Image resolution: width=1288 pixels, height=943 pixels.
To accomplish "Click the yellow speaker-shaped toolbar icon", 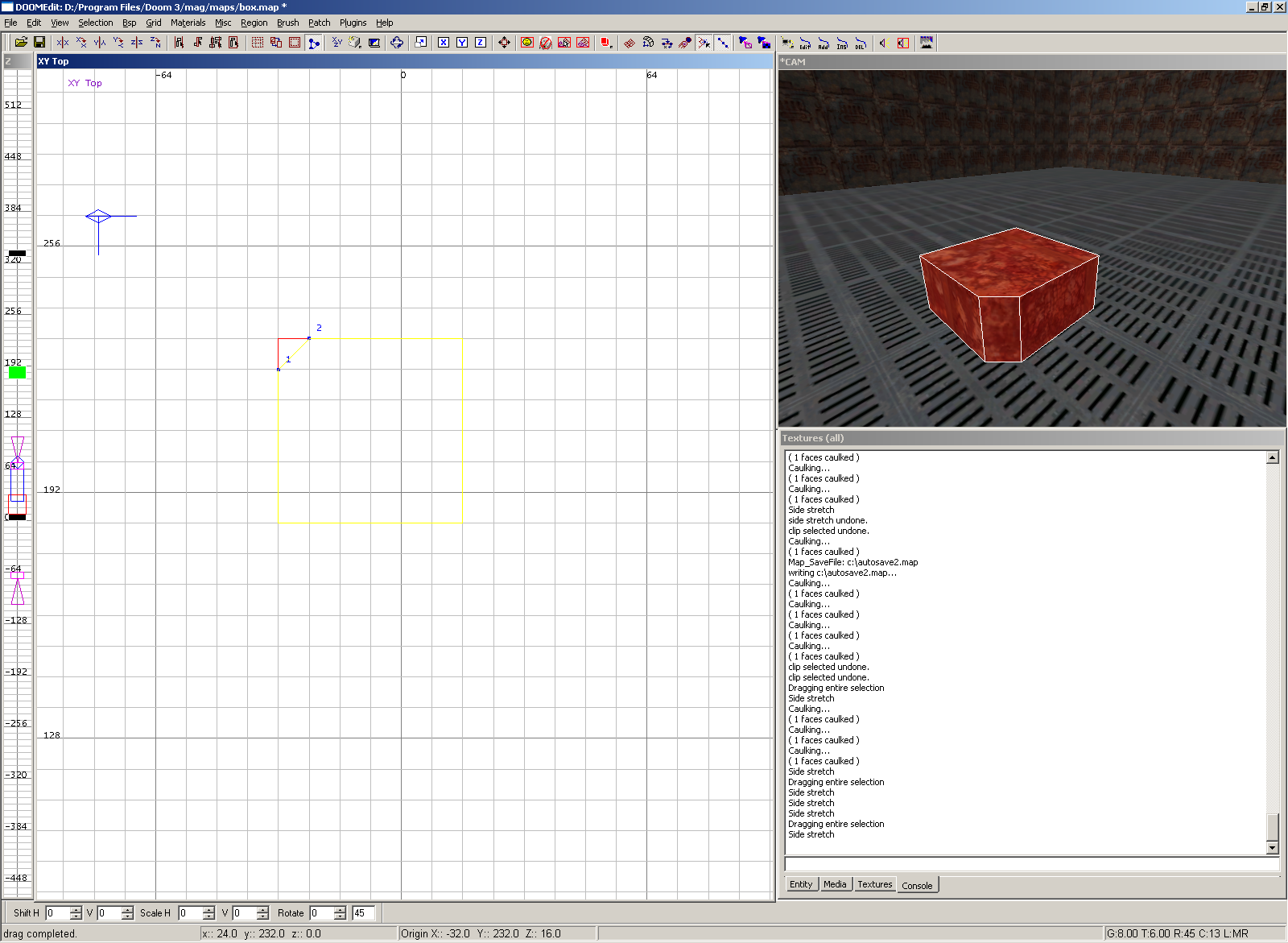I will pos(883,43).
